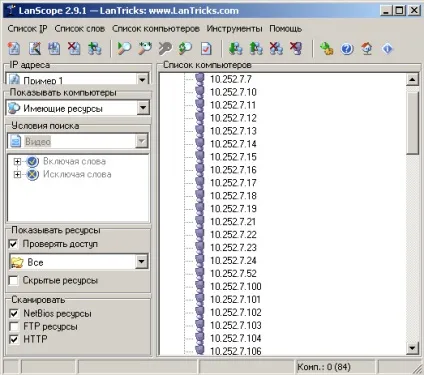Open the Список компьютеров menu
The height and width of the screenshot is (375, 424).
(x=156, y=29)
